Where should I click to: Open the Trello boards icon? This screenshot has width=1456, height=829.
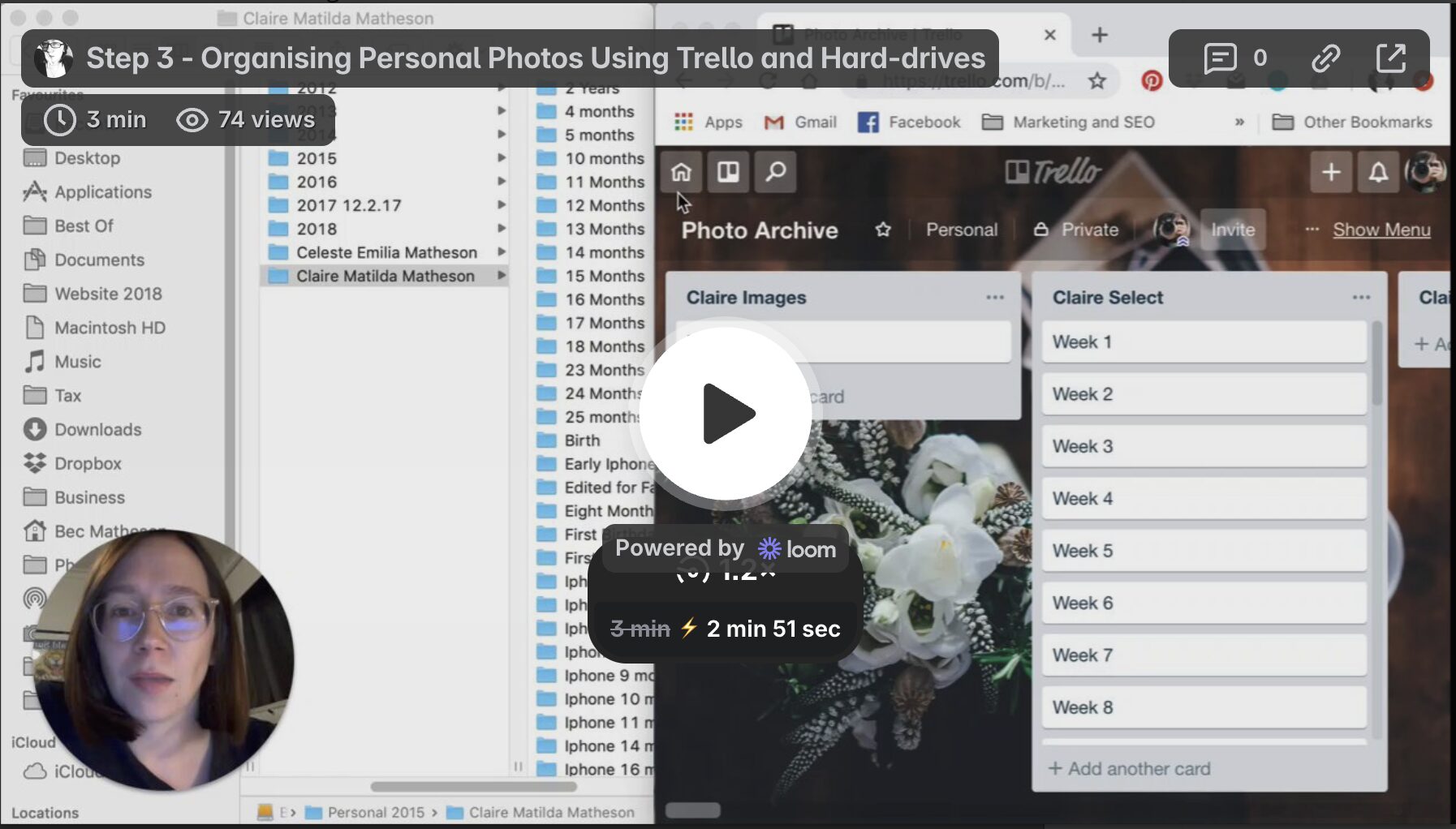(728, 172)
